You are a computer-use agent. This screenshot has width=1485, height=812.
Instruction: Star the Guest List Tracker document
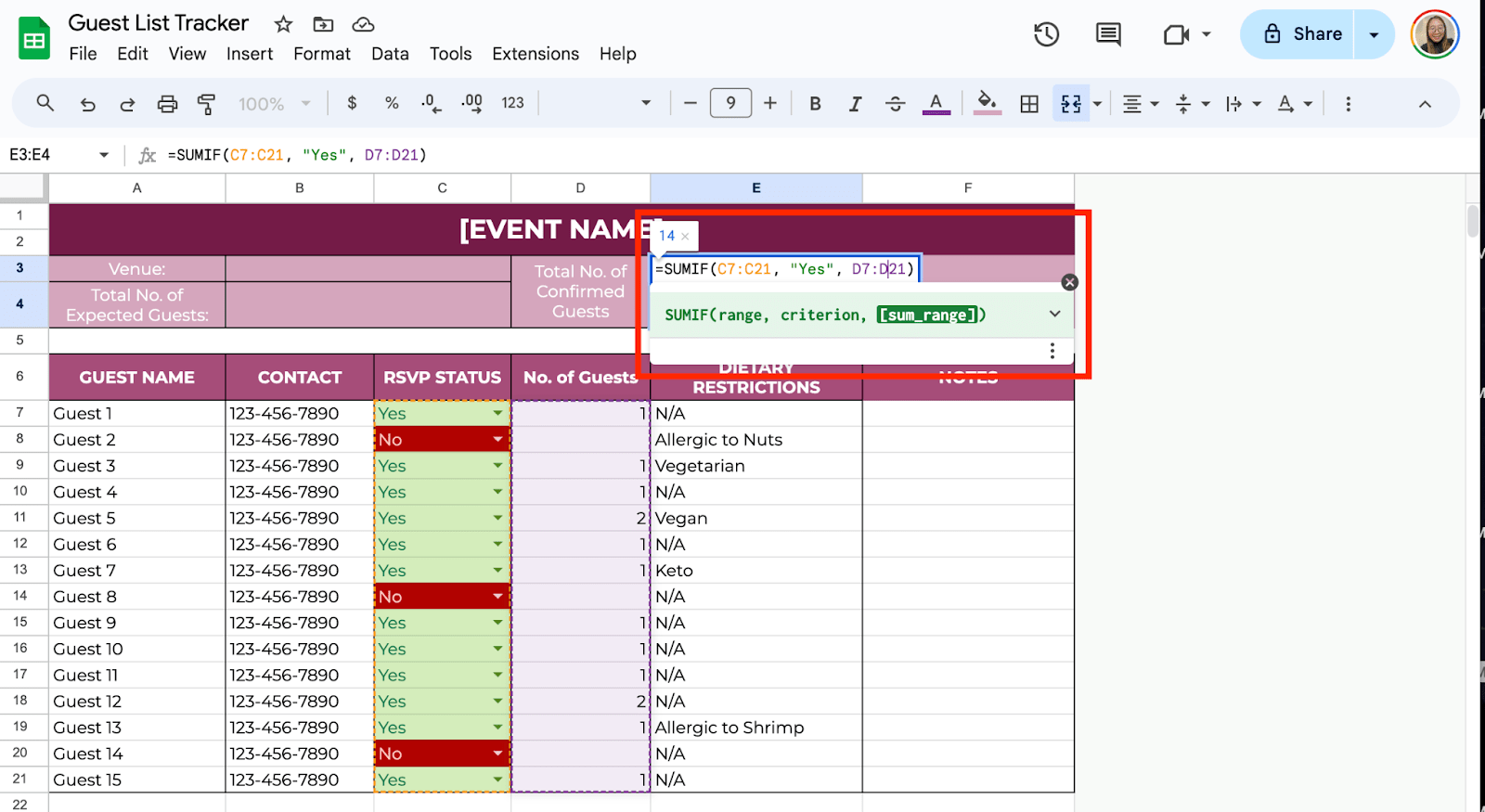coord(283,24)
